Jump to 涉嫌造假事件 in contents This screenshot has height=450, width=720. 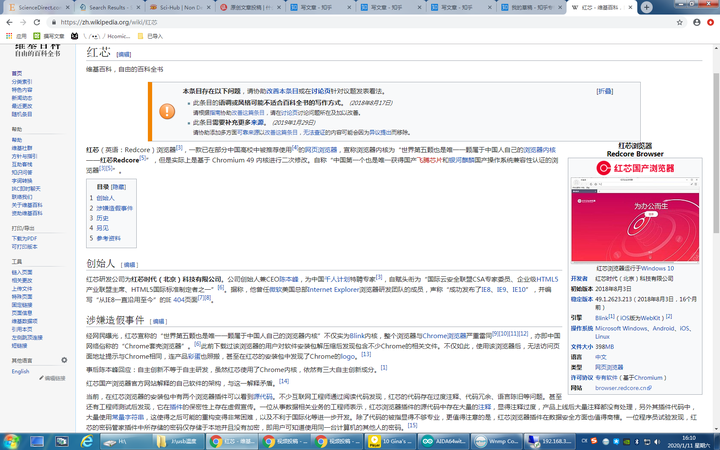[114, 208]
